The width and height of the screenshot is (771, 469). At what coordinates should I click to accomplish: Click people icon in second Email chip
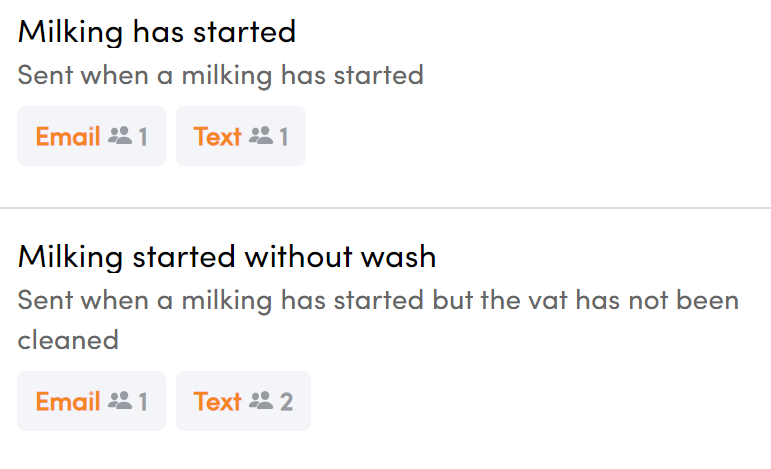coord(120,401)
